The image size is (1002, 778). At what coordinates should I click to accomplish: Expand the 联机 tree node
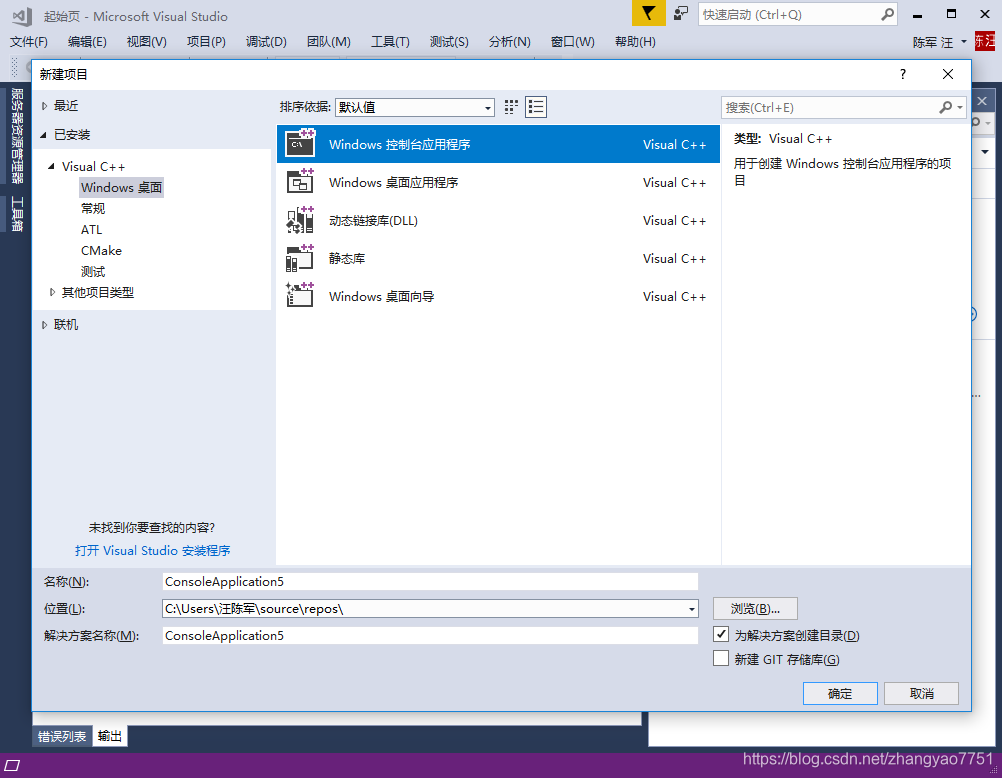[44, 325]
